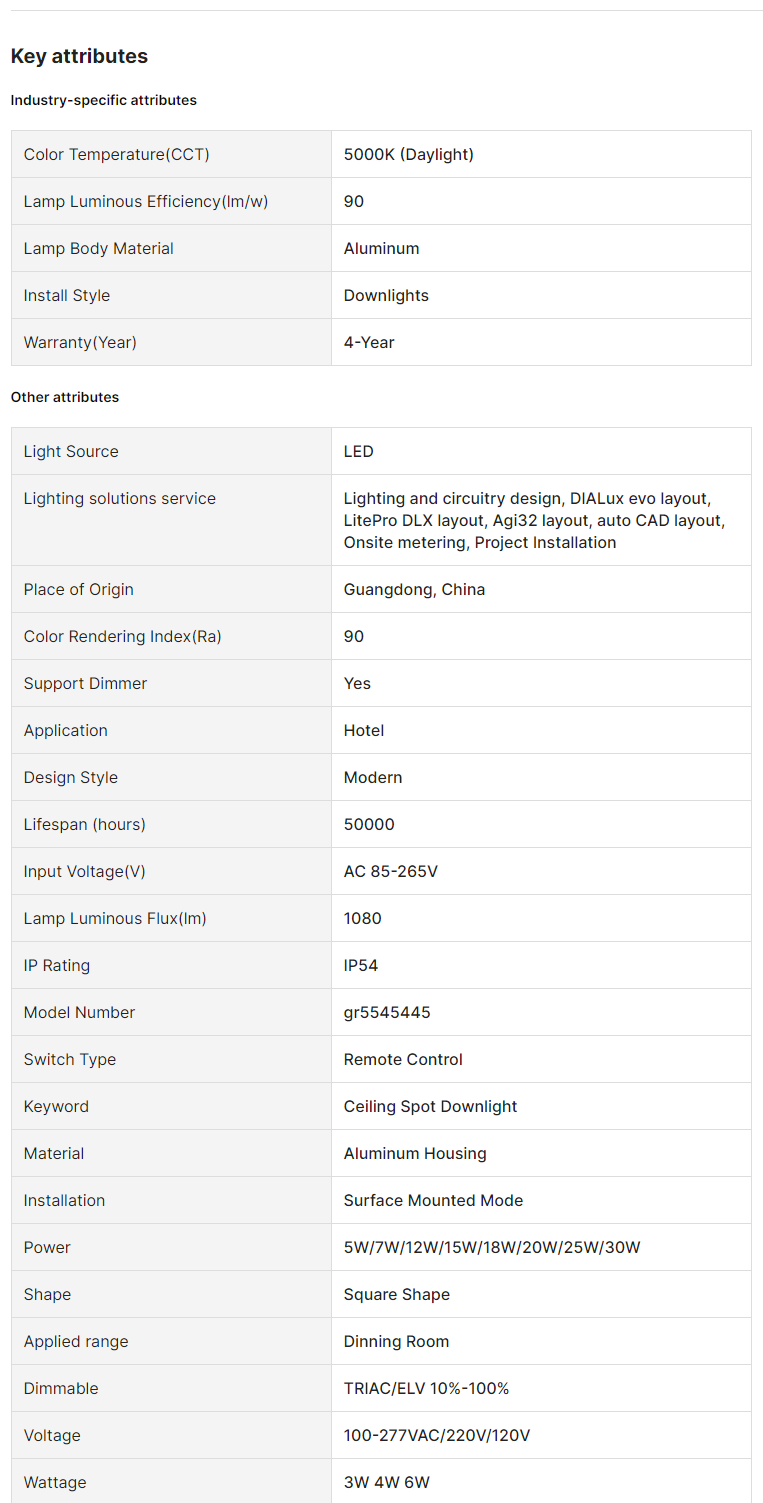Click the "Lighting solutions service" label

pyautogui.click(x=120, y=498)
